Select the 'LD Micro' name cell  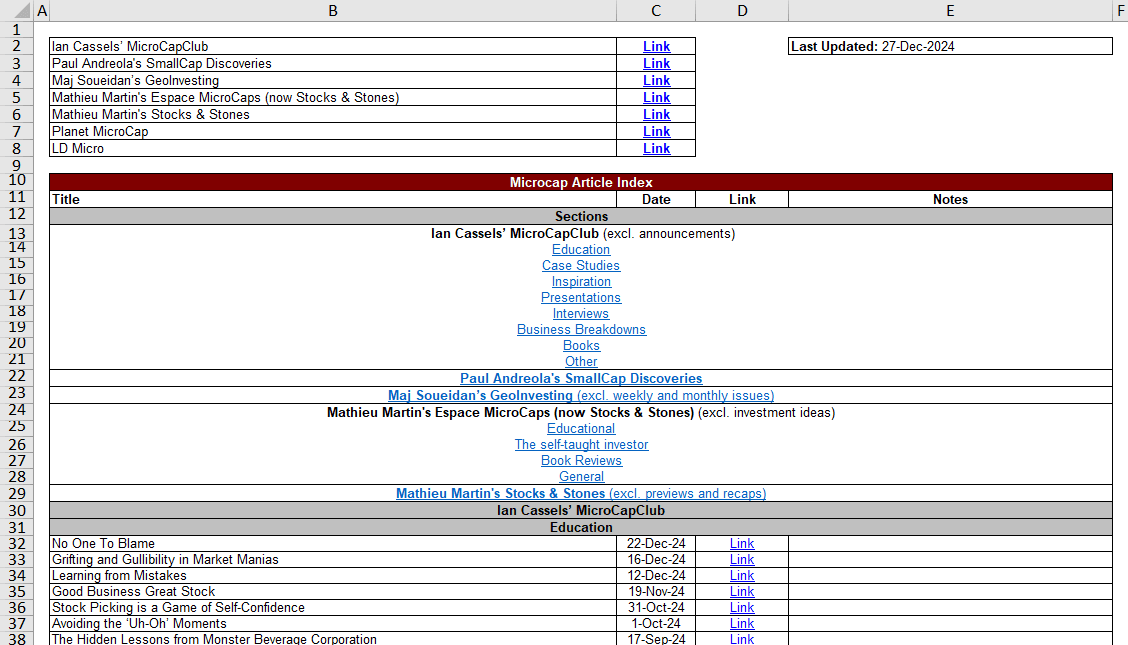click(333, 149)
